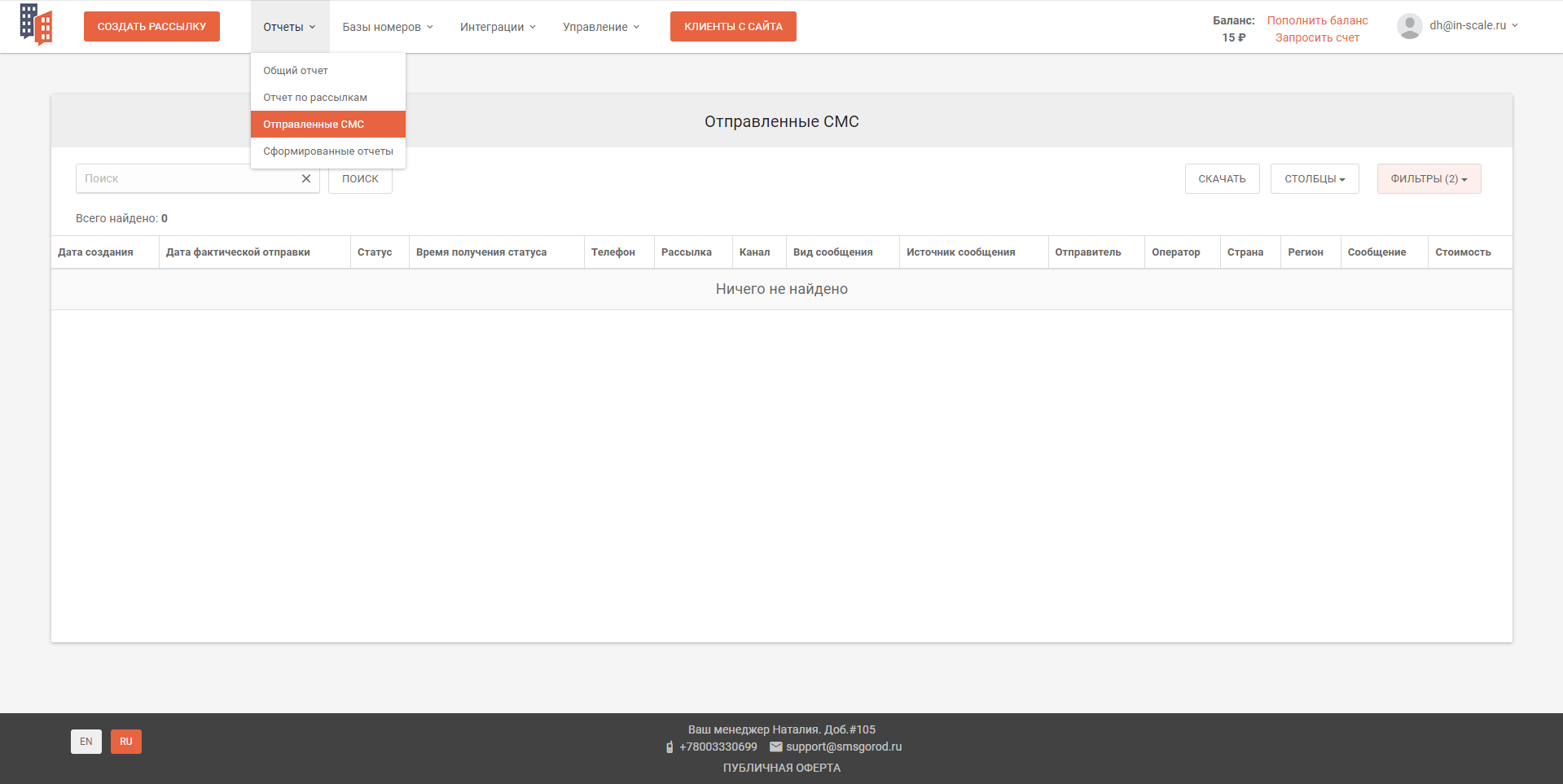Click ПУБЛИЧНАЯ ОФЕРТА link
This screenshot has height=784, width=1563.
(782, 768)
